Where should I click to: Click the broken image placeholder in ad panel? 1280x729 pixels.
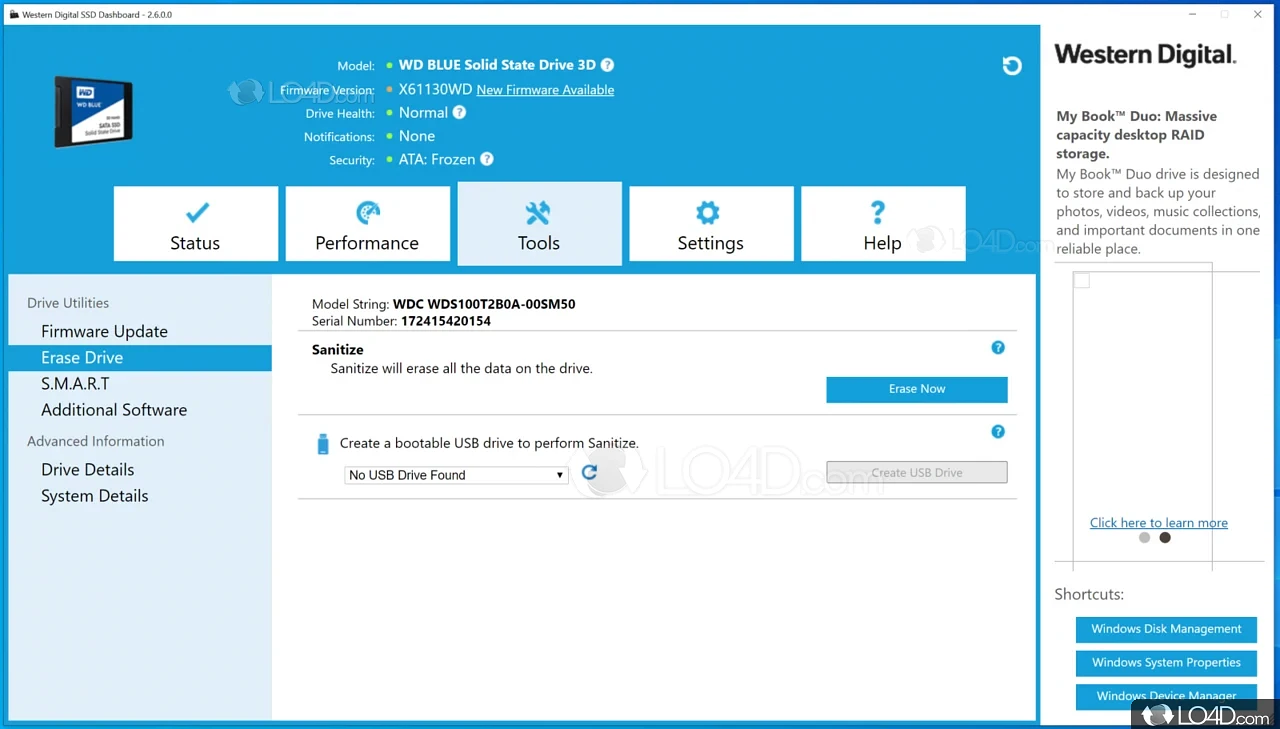pyautogui.click(x=1081, y=281)
